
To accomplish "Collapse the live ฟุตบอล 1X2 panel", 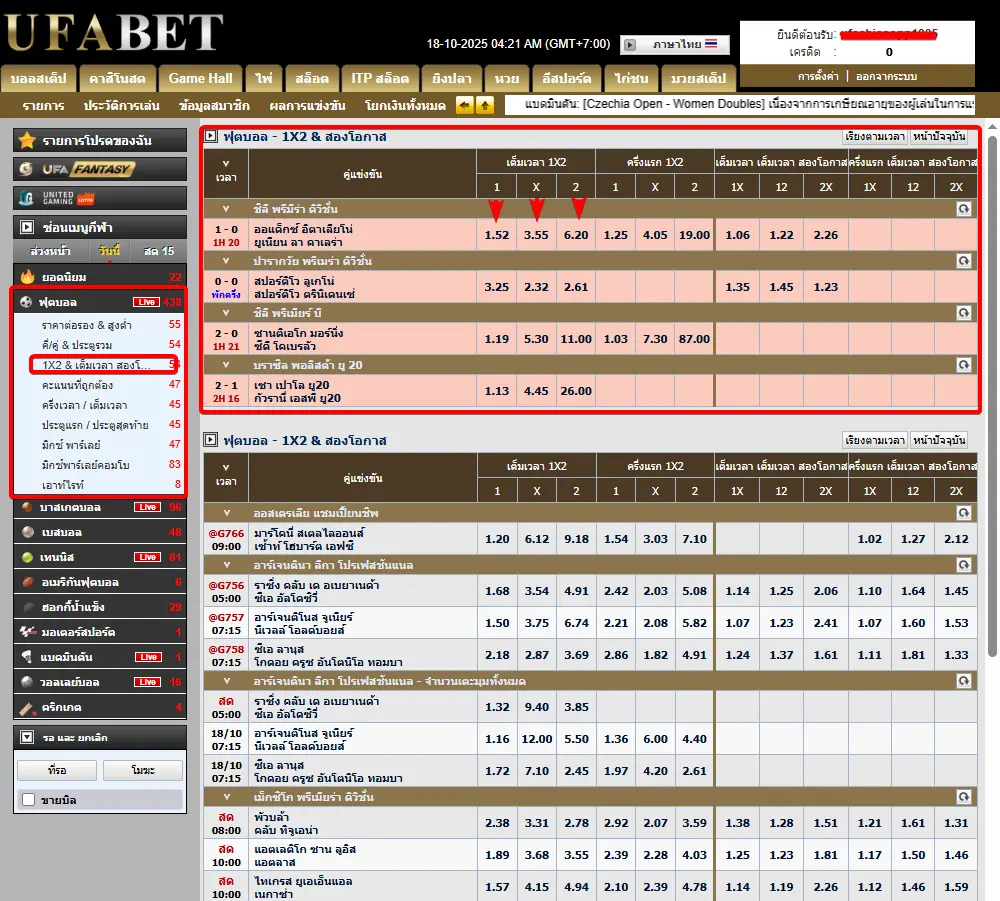I will (211, 136).
